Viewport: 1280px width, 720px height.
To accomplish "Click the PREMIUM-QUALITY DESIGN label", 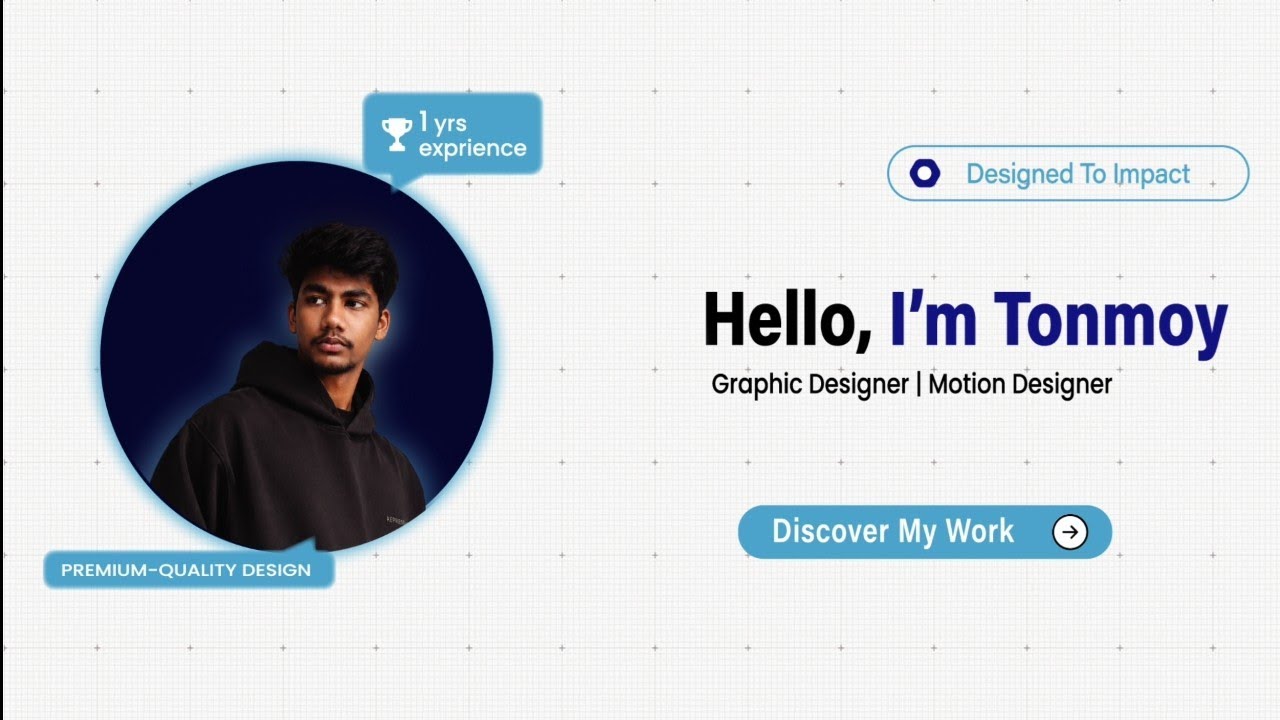I will pyautogui.click(x=188, y=569).
